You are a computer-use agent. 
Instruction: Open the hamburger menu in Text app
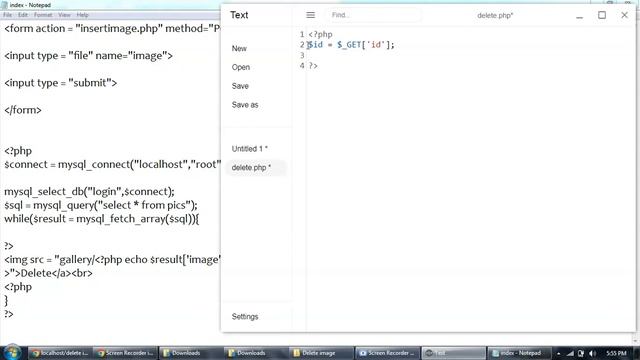310,15
